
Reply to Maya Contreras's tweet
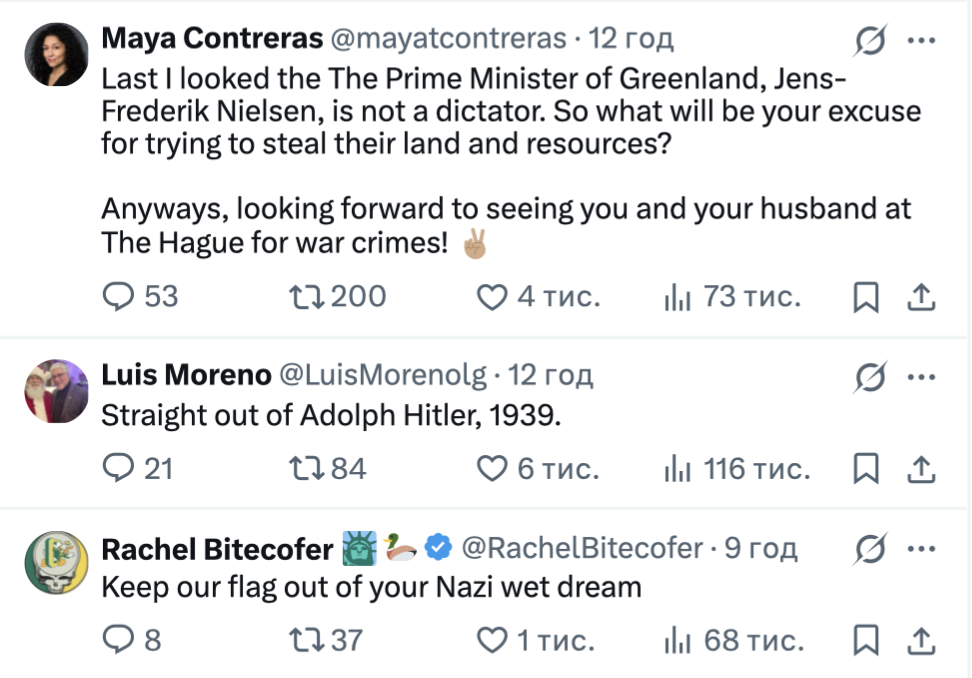coord(119,297)
